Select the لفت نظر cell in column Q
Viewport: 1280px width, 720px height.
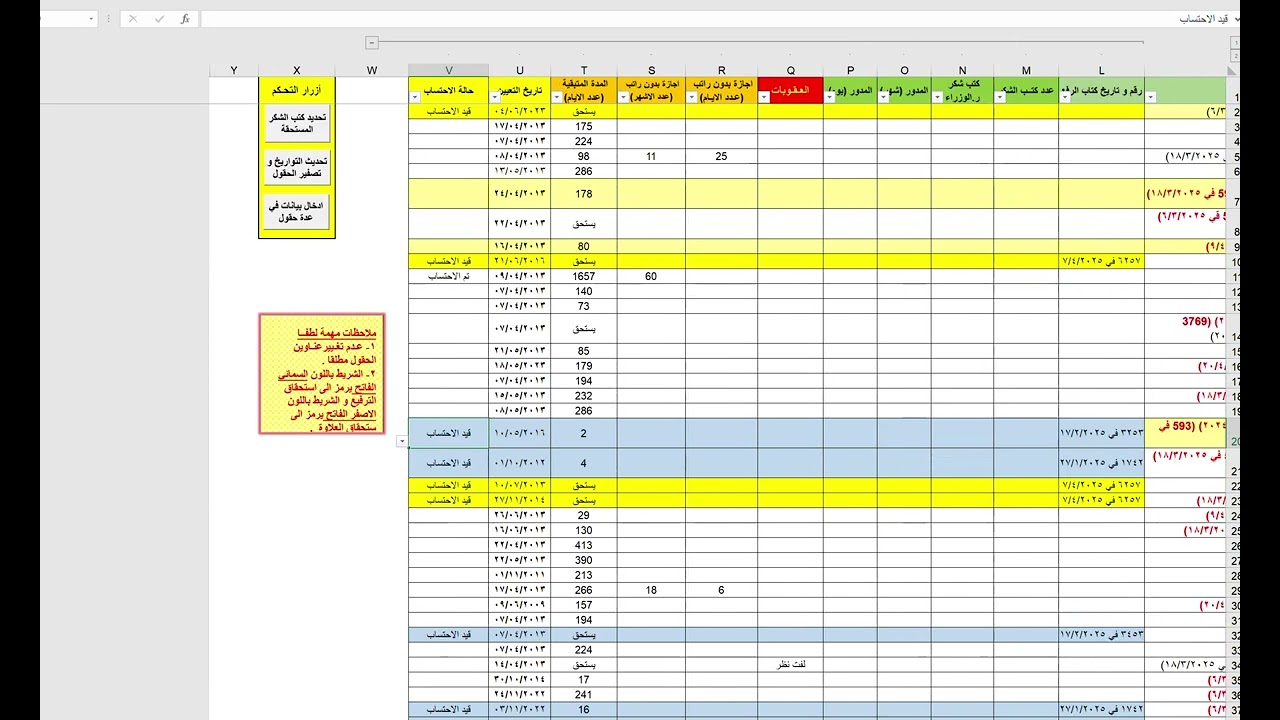(x=790, y=664)
